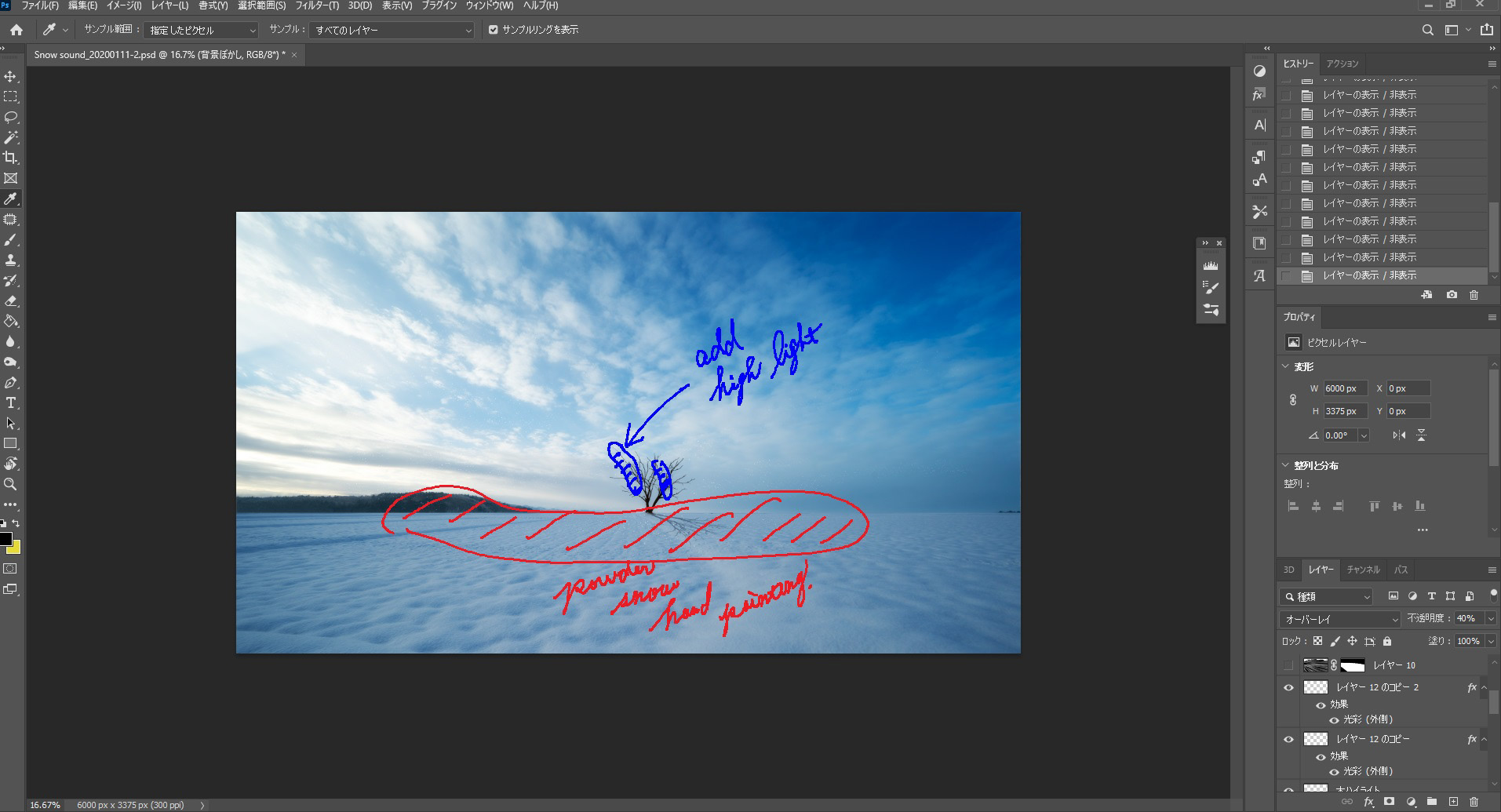Open 塗り 100% dropdown arrow

[1491, 641]
